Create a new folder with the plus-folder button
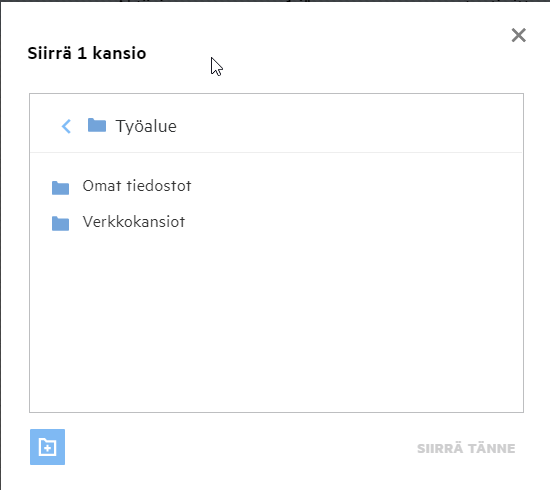550x490 pixels. 47,447
